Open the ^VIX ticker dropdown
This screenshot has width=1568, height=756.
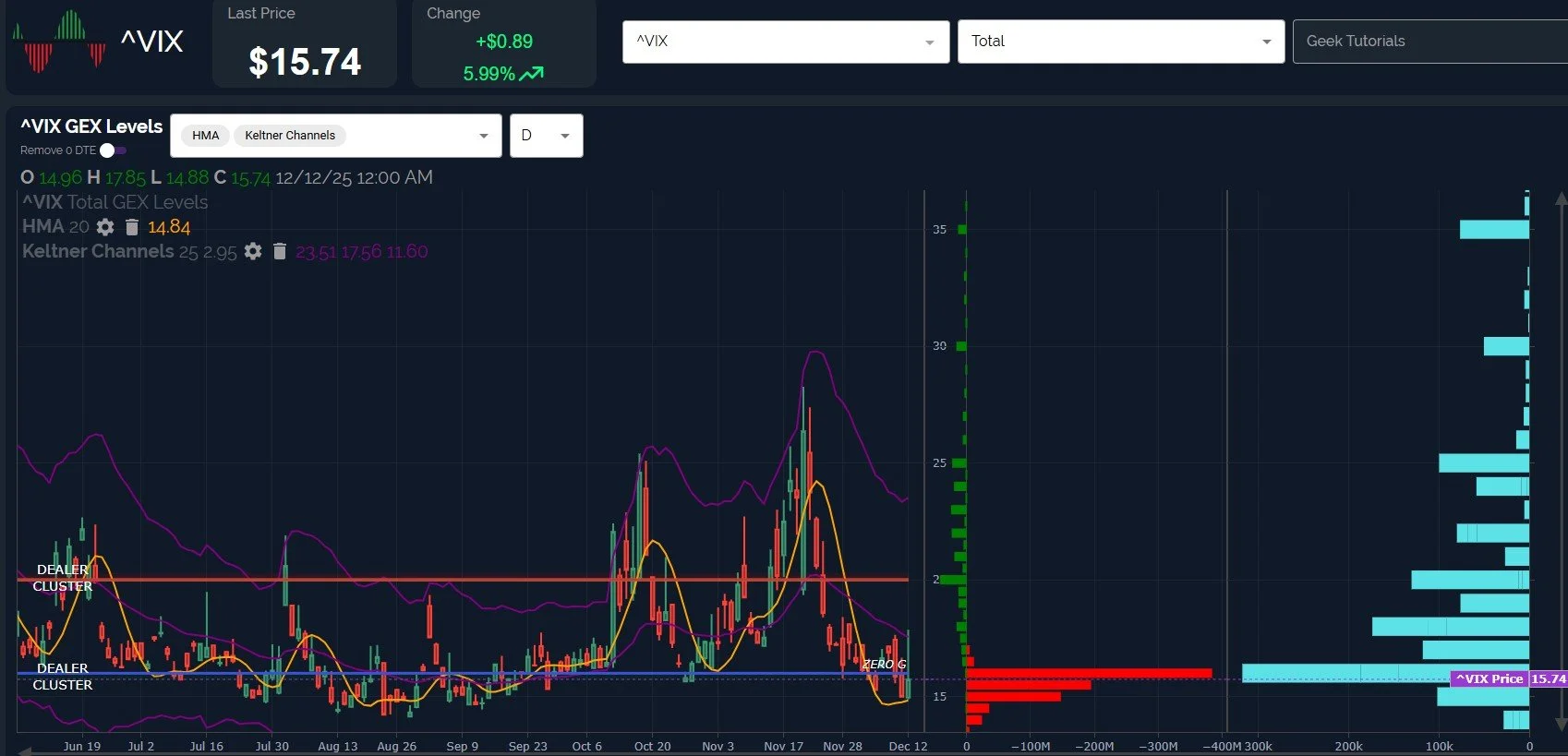[786, 42]
